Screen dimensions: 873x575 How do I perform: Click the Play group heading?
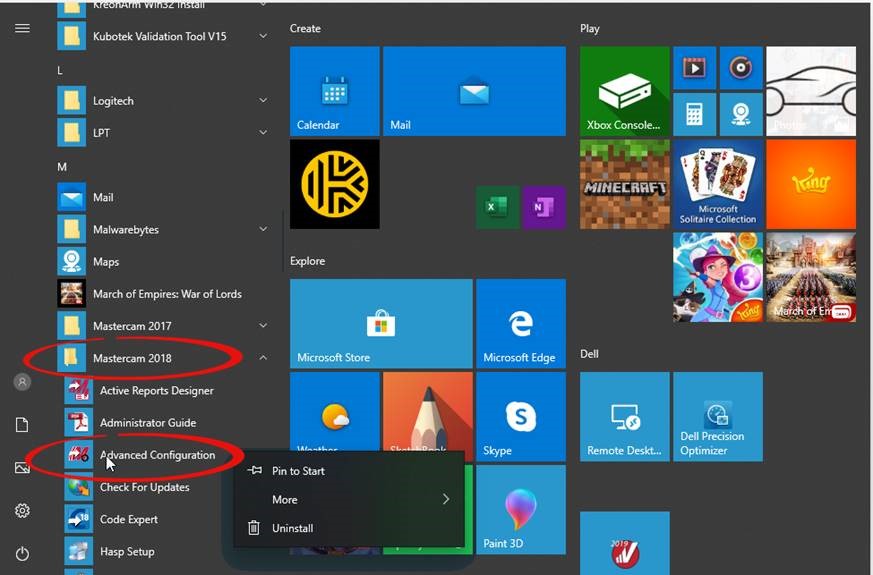[590, 28]
